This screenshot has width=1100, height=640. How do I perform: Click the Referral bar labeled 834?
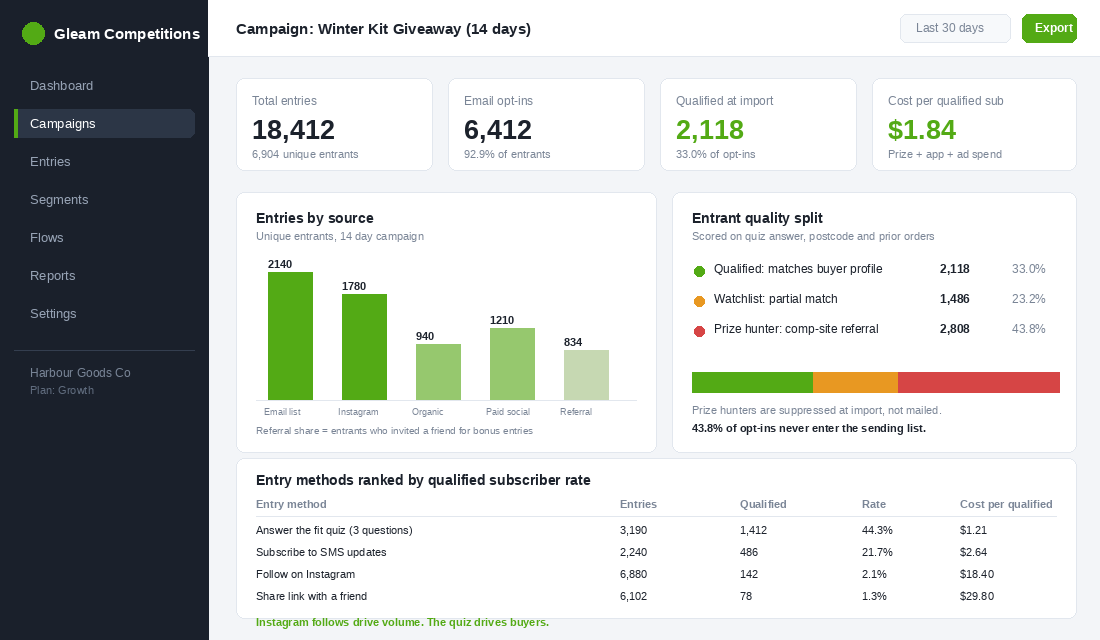point(586,375)
